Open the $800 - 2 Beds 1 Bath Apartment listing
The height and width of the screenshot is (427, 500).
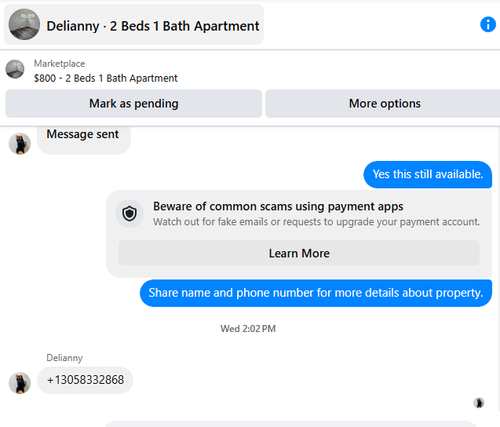click(106, 78)
